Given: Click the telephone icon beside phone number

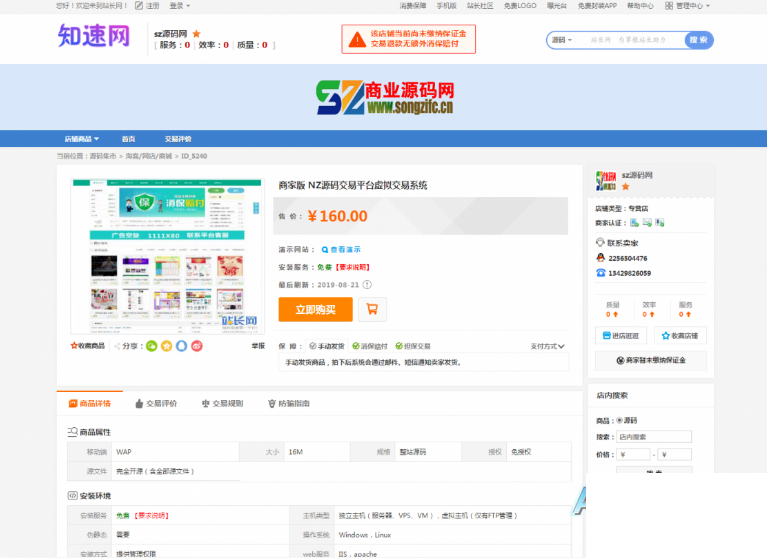Looking at the screenshot, I should pyautogui.click(x=600, y=273).
